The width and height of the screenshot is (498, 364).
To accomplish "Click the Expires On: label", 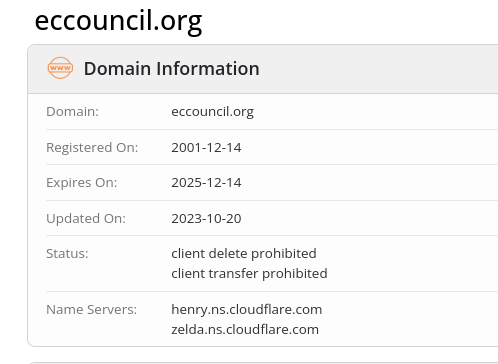I will pos(82,183).
